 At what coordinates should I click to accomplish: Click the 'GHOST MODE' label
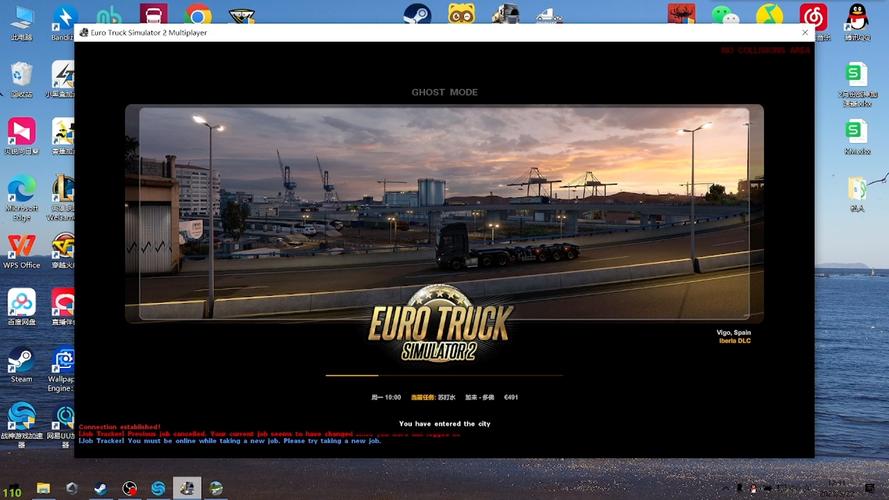444,92
